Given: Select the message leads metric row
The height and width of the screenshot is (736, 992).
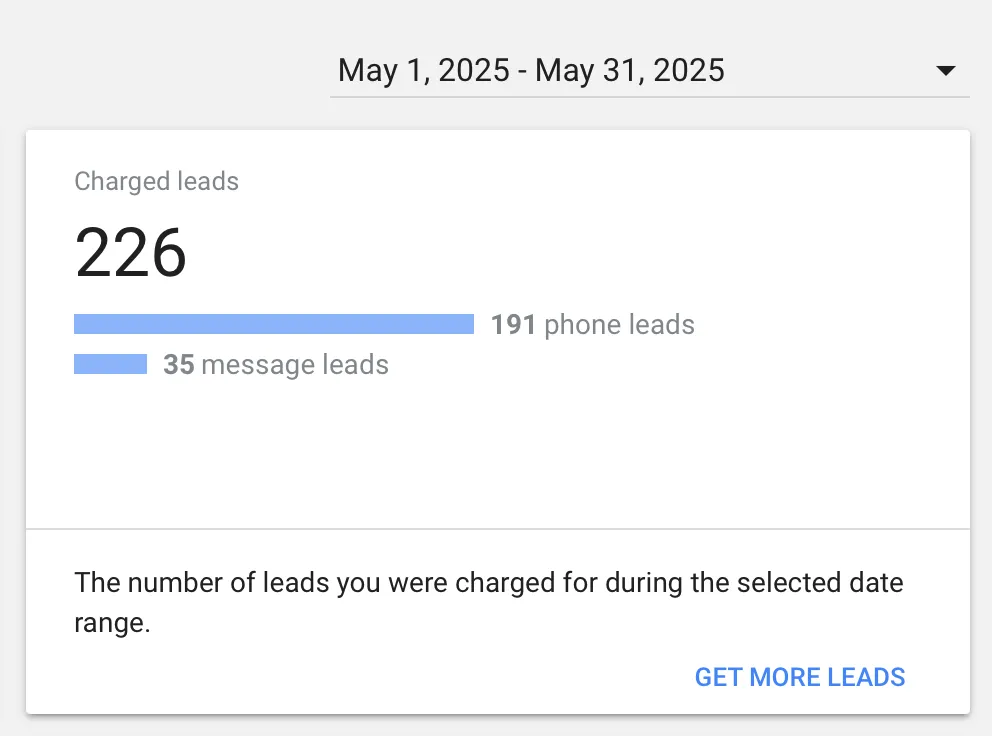Looking at the screenshot, I should coord(231,363).
